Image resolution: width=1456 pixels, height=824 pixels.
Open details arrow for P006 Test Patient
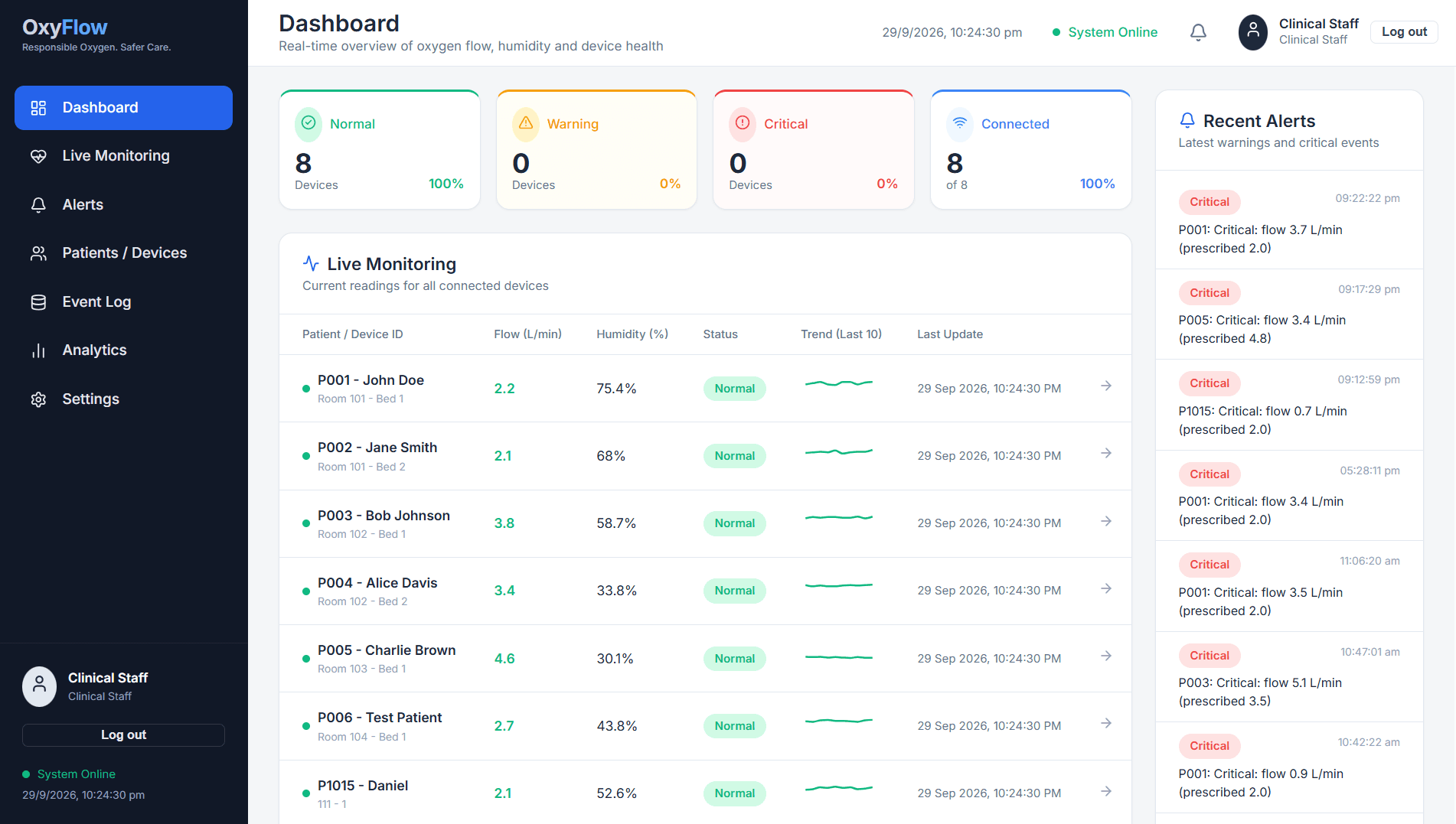point(1106,724)
